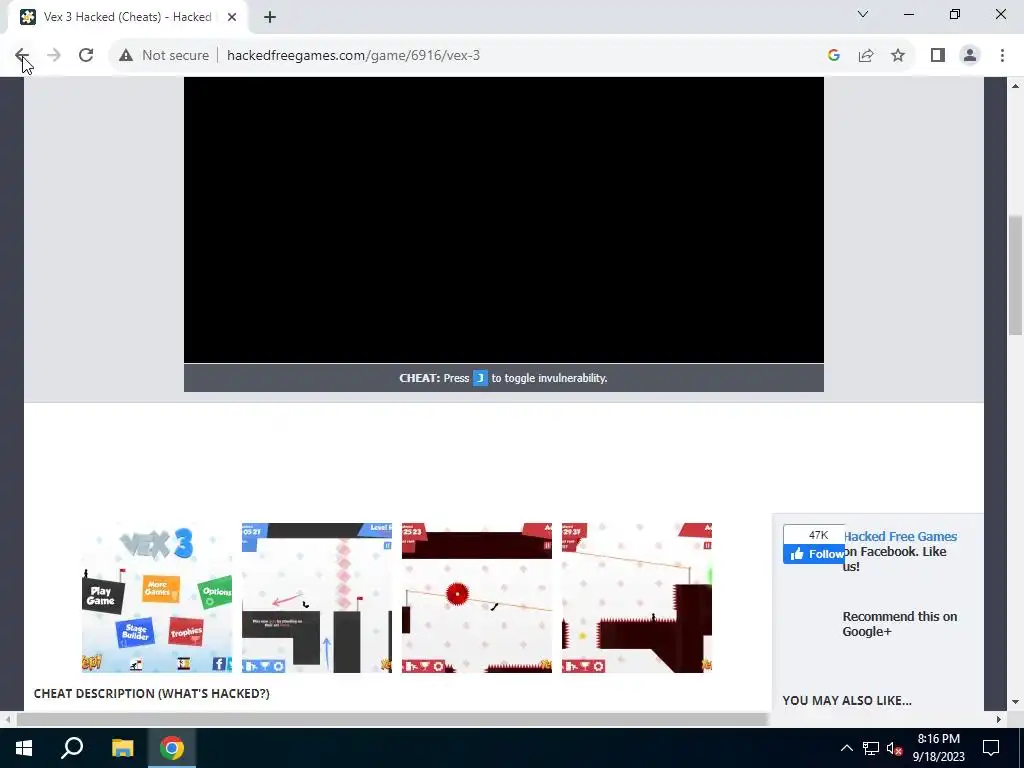Go back using browser back arrow
The height and width of the screenshot is (768, 1024).
(21, 56)
